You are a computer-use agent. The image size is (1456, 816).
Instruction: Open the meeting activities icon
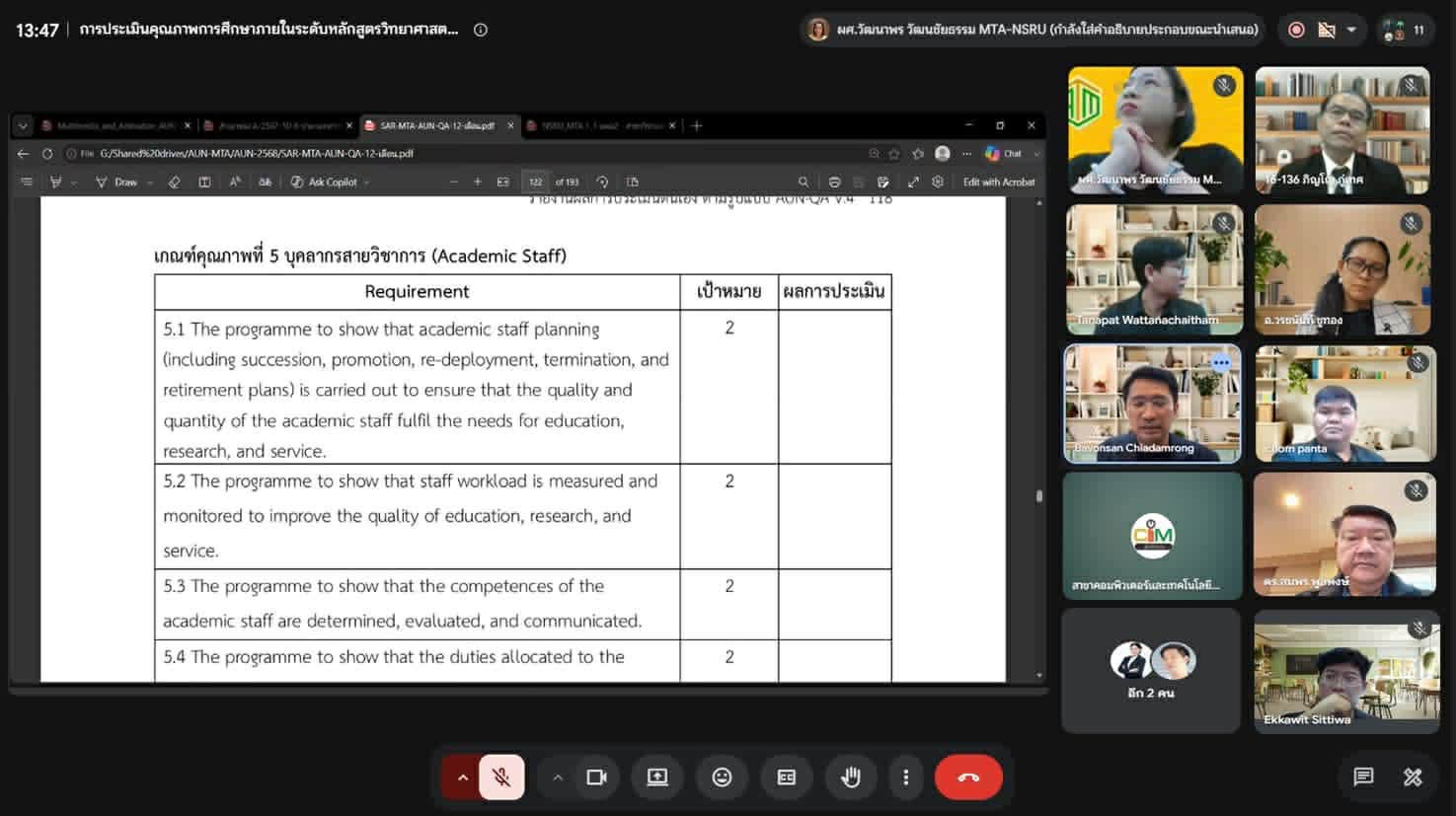tap(1413, 777)
